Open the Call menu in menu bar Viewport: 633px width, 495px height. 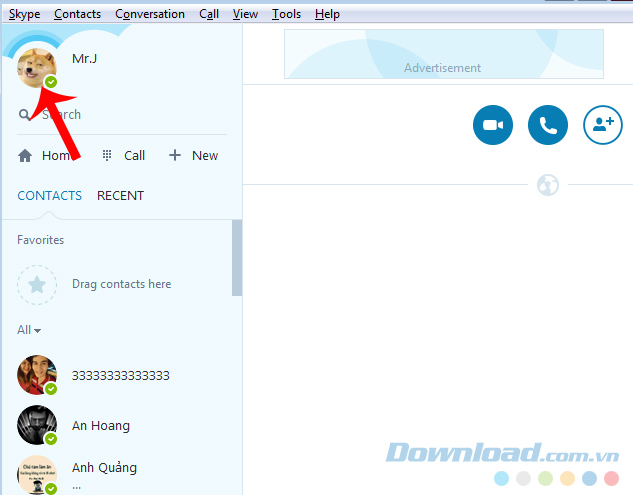click(209, 14)
